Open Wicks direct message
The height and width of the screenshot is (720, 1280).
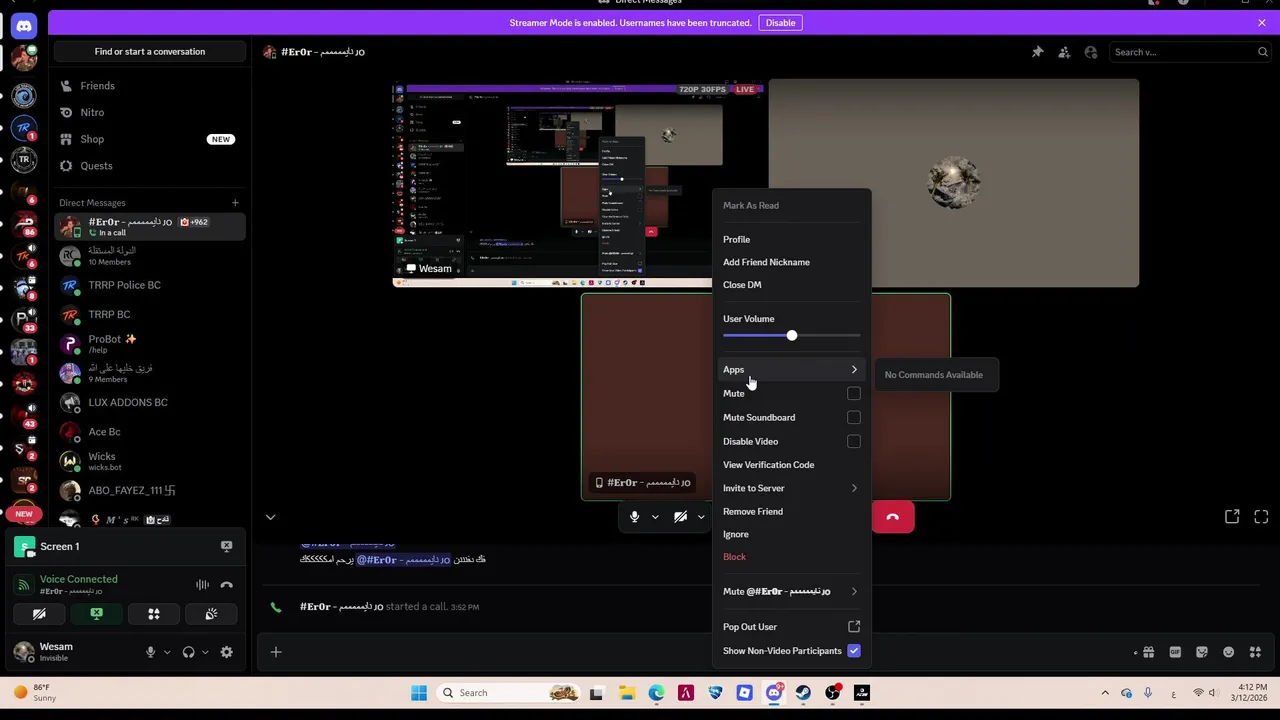150,461
